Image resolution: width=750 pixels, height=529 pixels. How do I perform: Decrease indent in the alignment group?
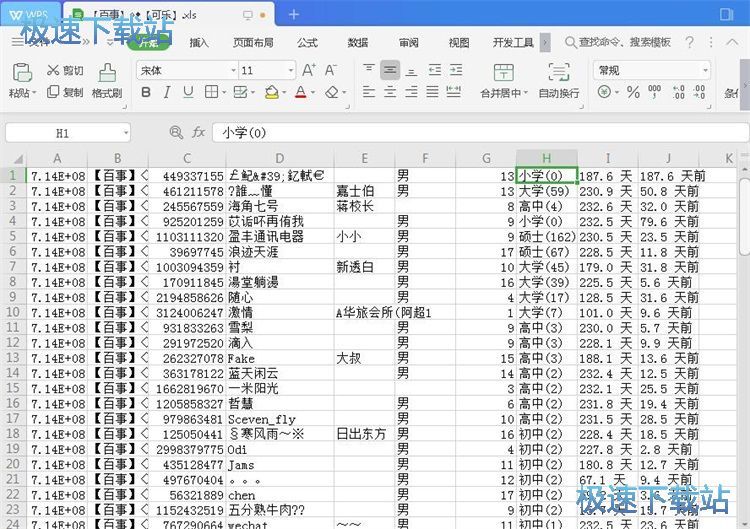pyautogui.click(x=435, y=70)
